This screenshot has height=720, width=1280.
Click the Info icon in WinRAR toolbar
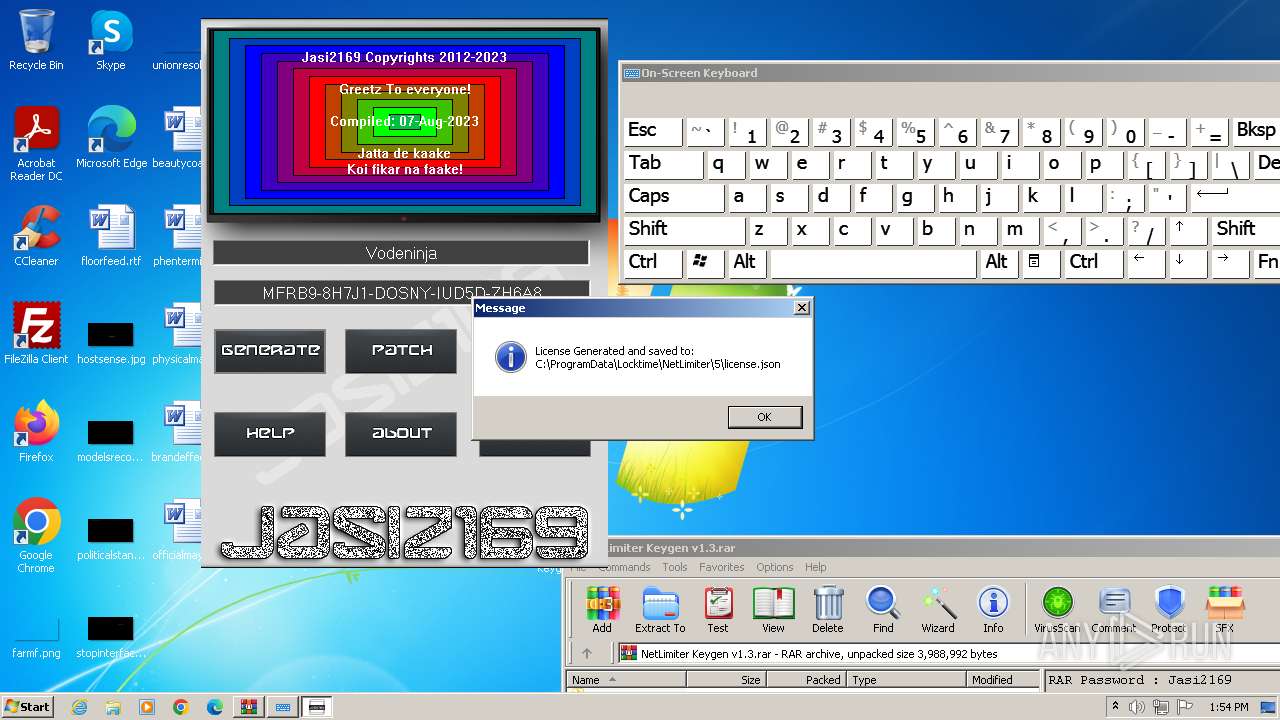pos(993,610)
